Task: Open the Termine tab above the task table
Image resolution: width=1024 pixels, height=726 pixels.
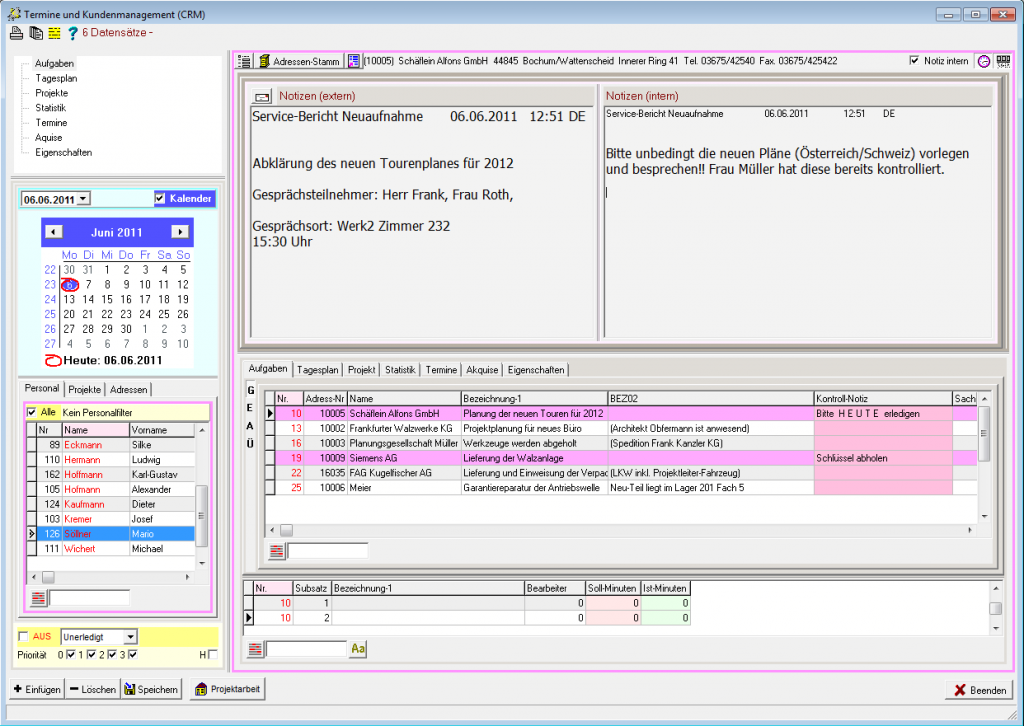Action: (x=441, y=370)
